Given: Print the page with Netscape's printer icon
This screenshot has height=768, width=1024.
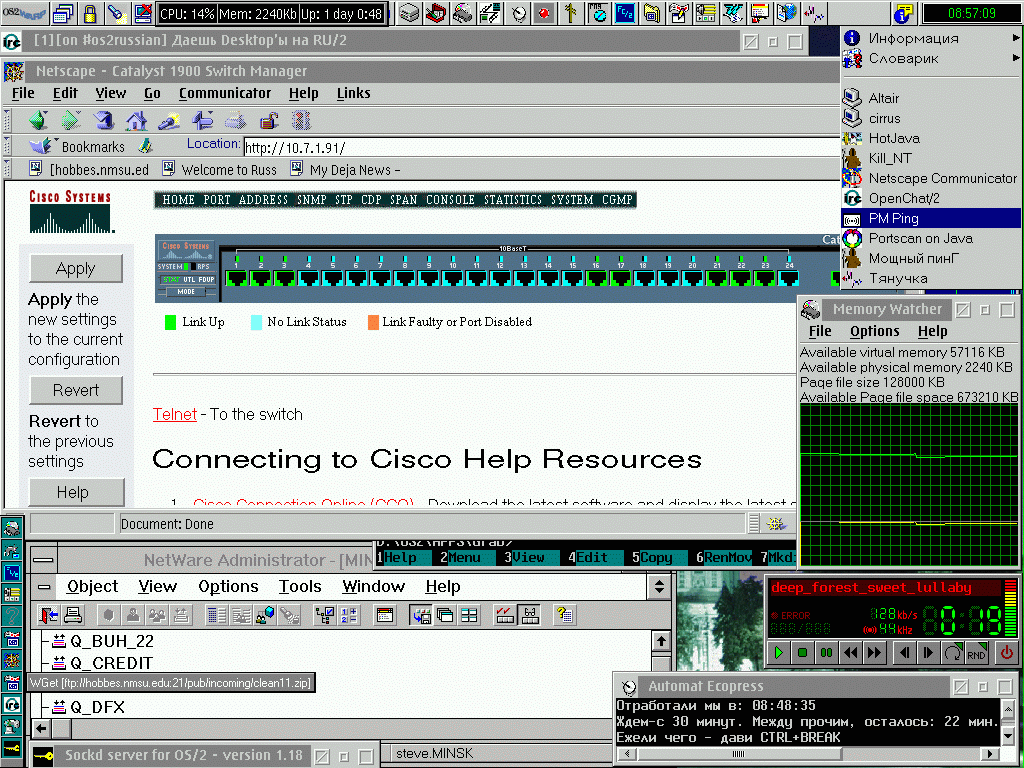Looking at the screenshot, I should coord(235,120).
